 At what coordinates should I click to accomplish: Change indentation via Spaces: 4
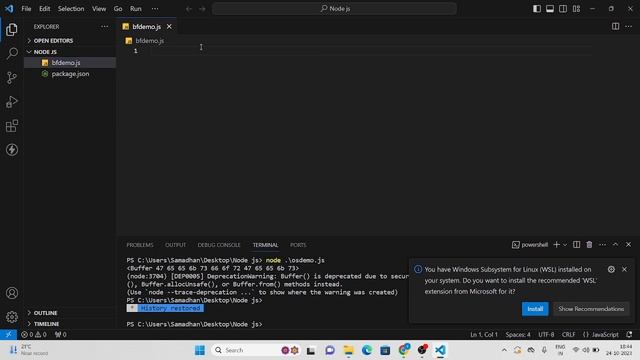pos(518,334)
